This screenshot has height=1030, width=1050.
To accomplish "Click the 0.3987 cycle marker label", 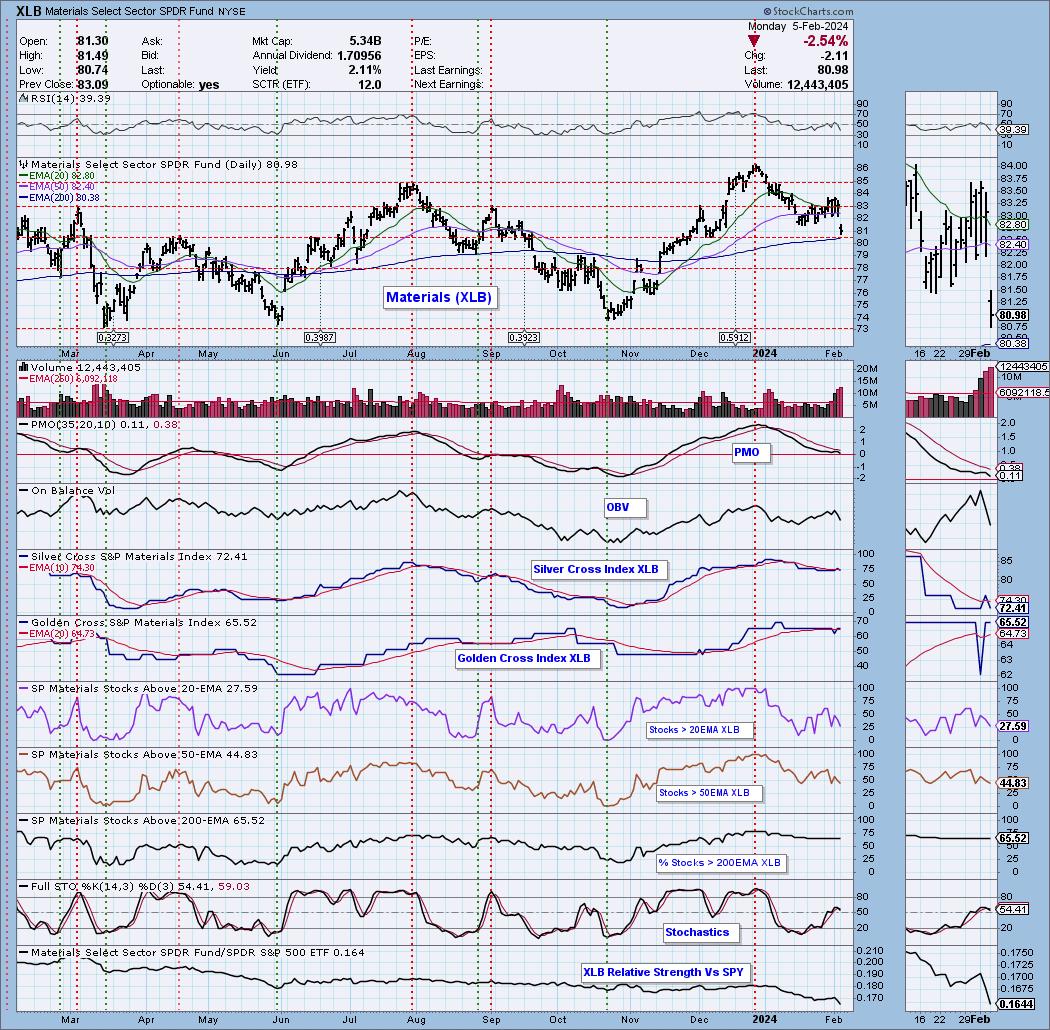I will click(x=320, y=338).
